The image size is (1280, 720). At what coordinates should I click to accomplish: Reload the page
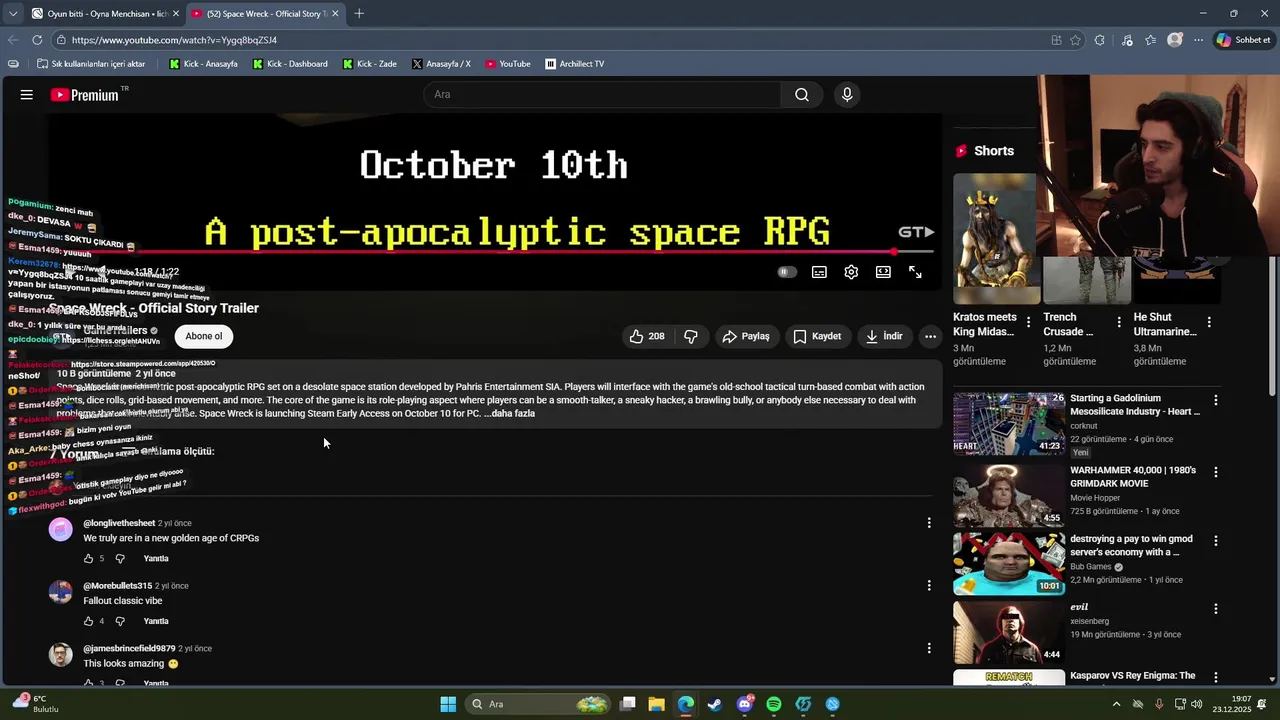point(37,40)
